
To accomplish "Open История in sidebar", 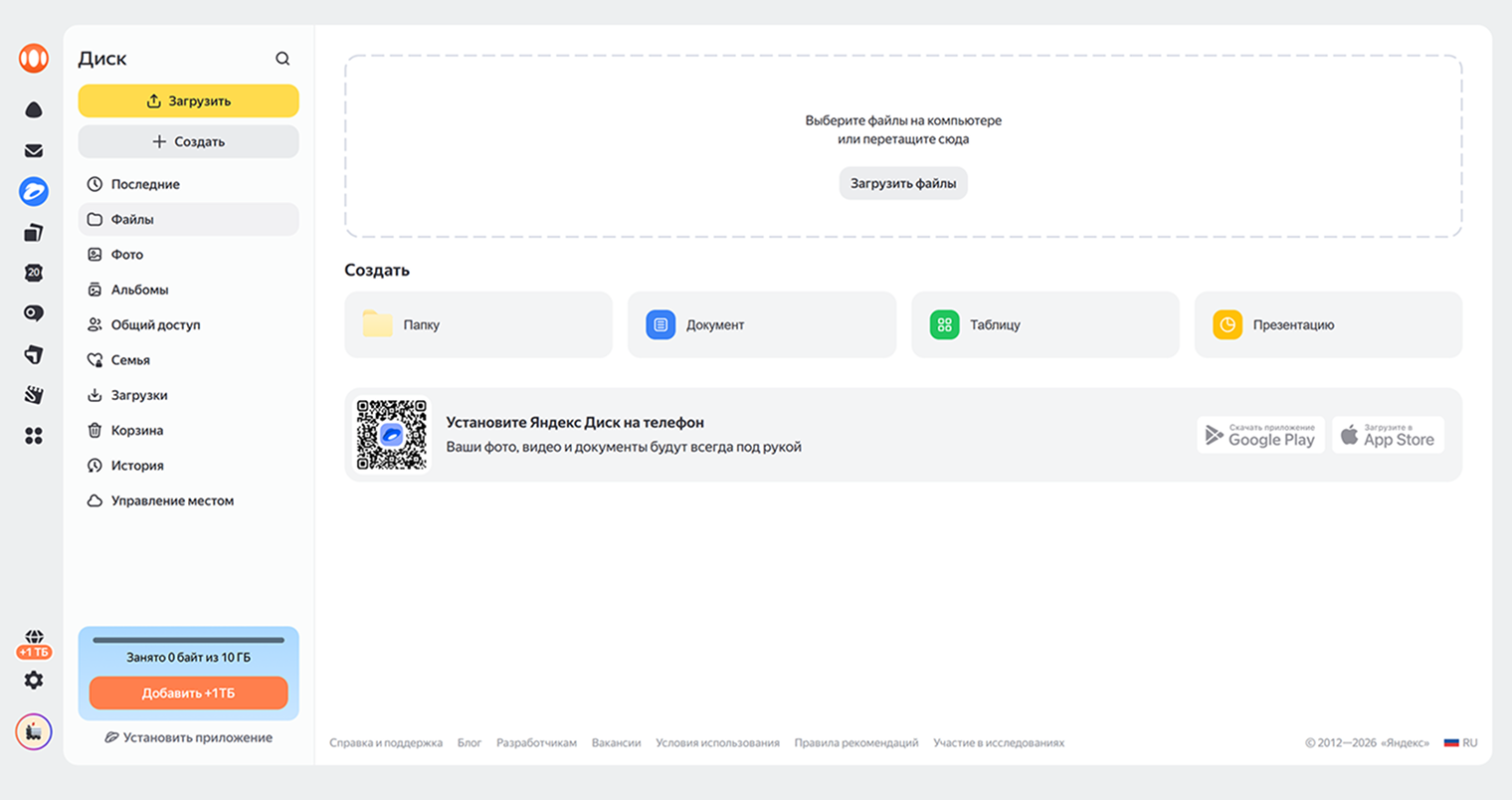I will click(x=188, y=466).
